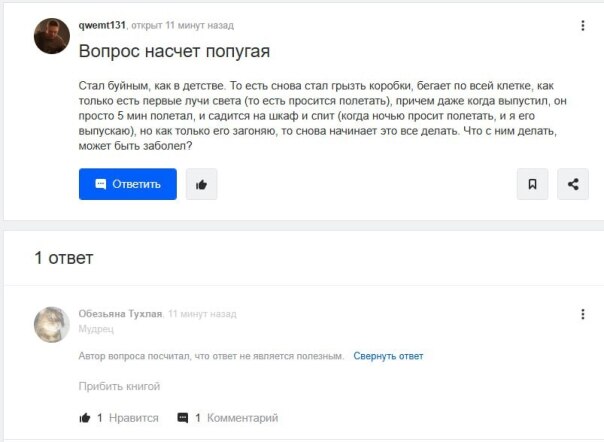604x442 pixels.
Task: Open the Обезьяна Тухлая profile link
Action: click(120, 314)
